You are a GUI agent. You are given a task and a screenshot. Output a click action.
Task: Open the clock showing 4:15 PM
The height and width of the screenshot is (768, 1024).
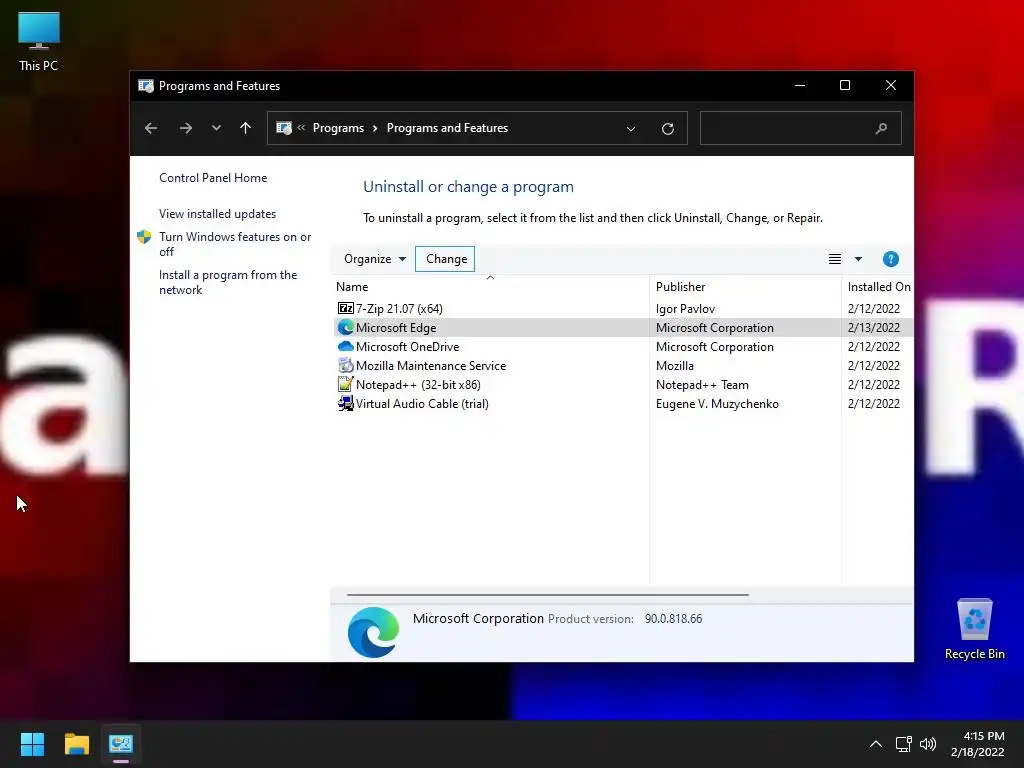[x=978, y=744]
